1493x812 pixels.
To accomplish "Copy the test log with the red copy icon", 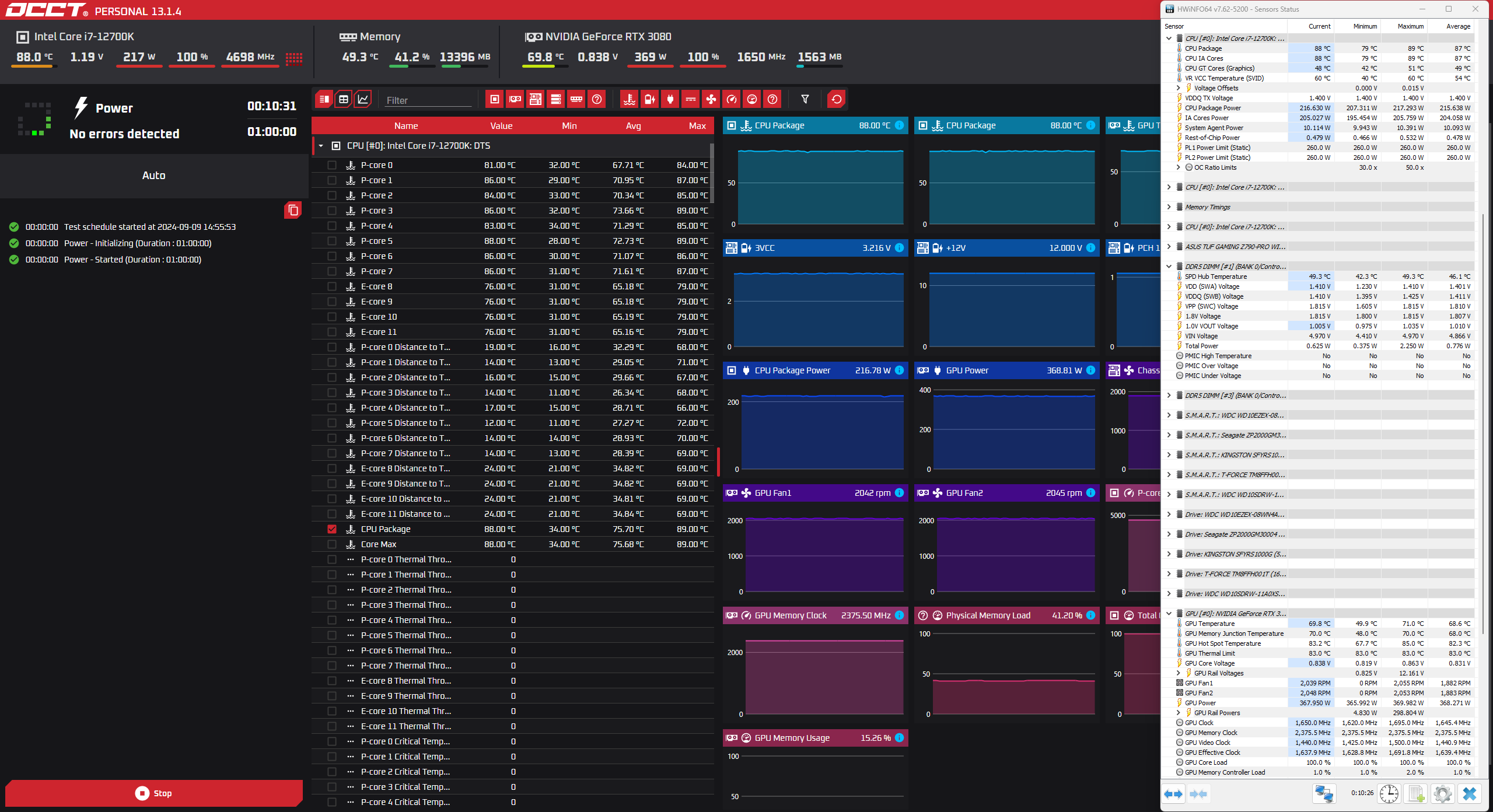I will coord(293,210).
